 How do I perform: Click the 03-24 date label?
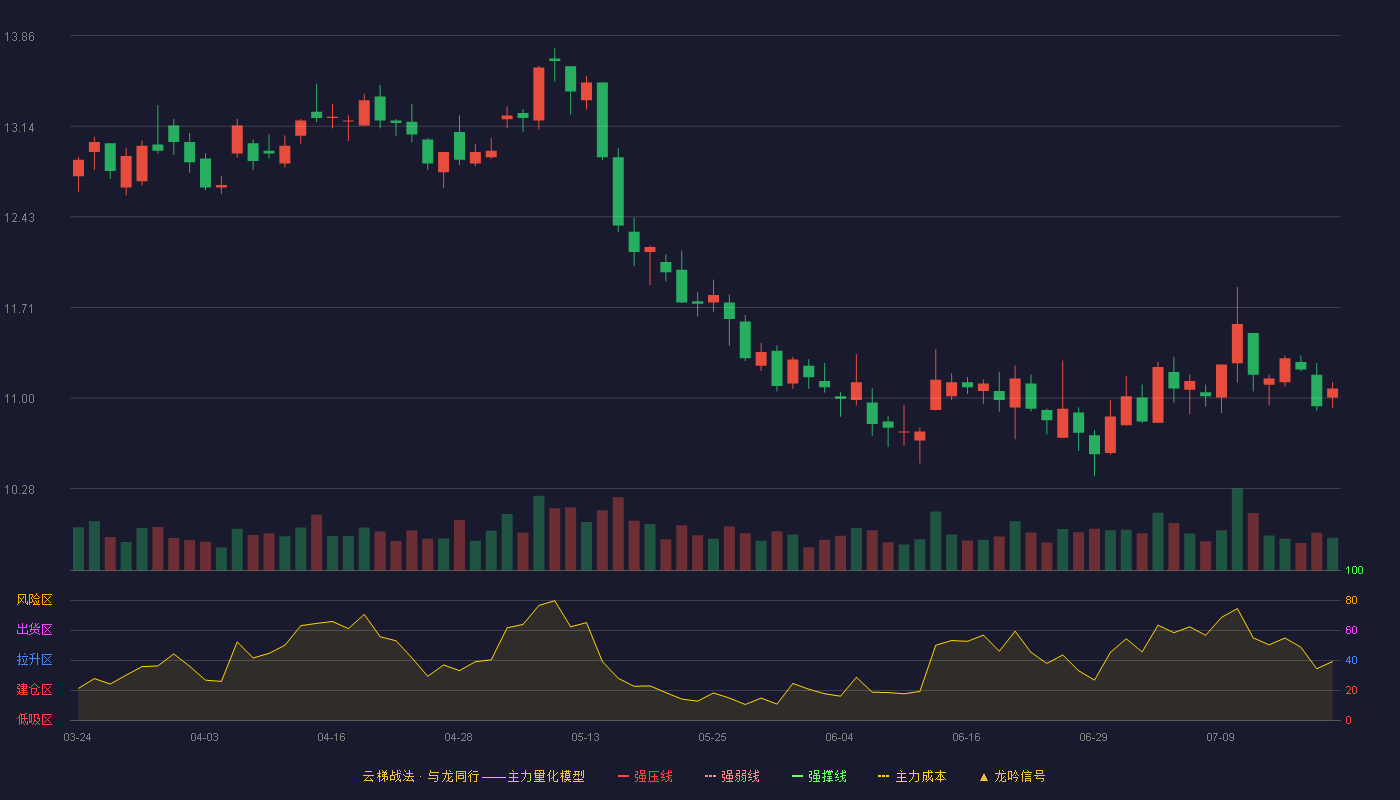[77, 737]
